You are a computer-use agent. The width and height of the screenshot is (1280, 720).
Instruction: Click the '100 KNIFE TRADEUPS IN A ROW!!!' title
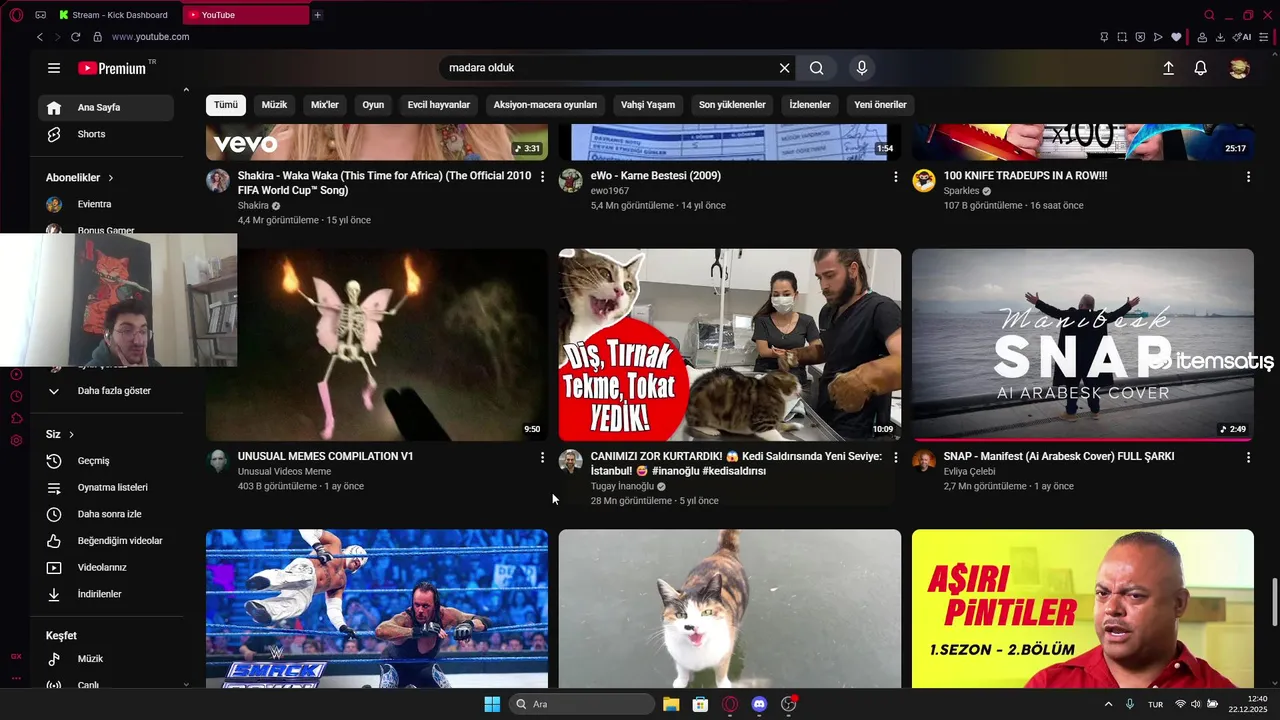[x=1025, y=176]
